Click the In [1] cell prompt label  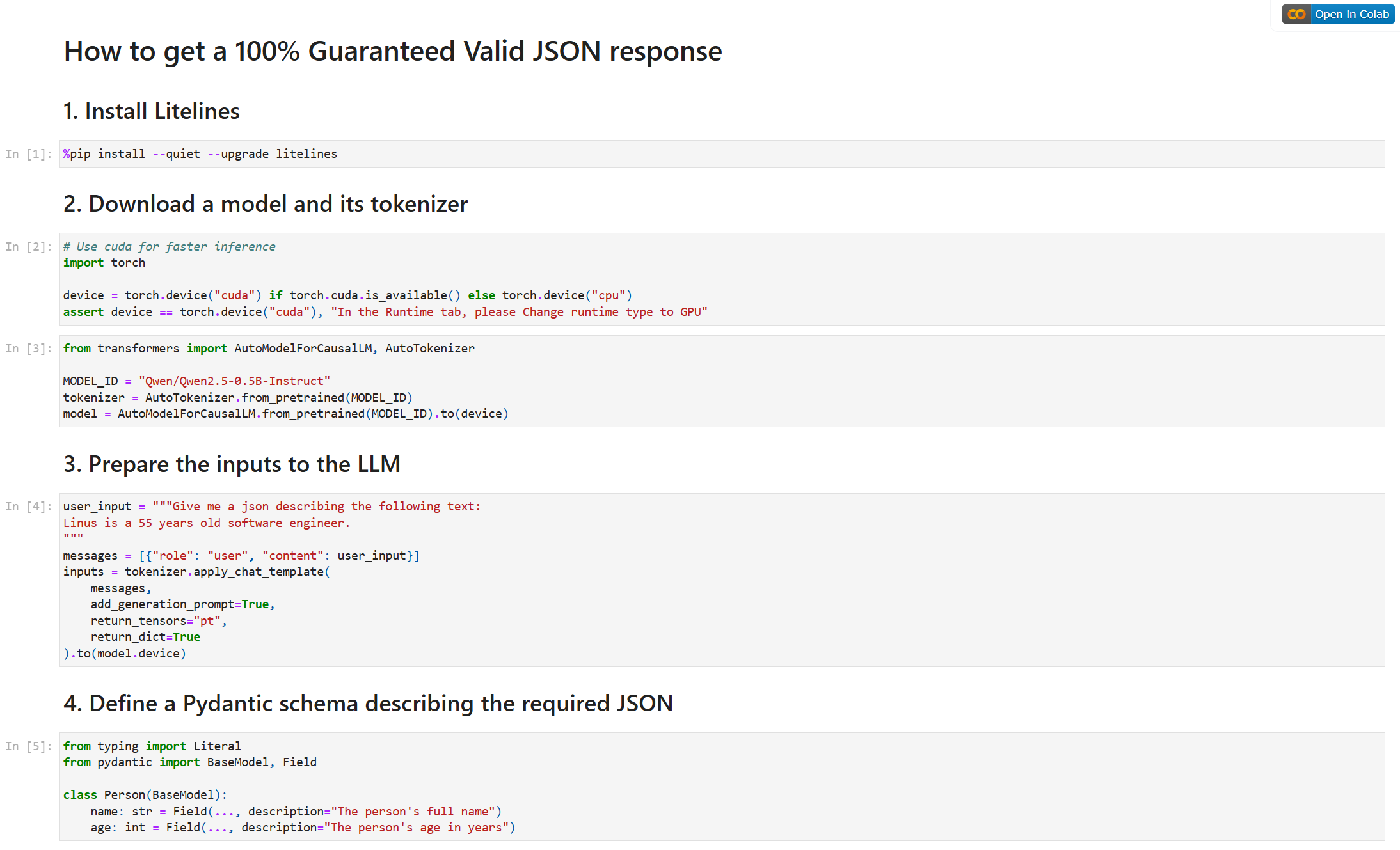pyautogui.click(x=28, y=154)
